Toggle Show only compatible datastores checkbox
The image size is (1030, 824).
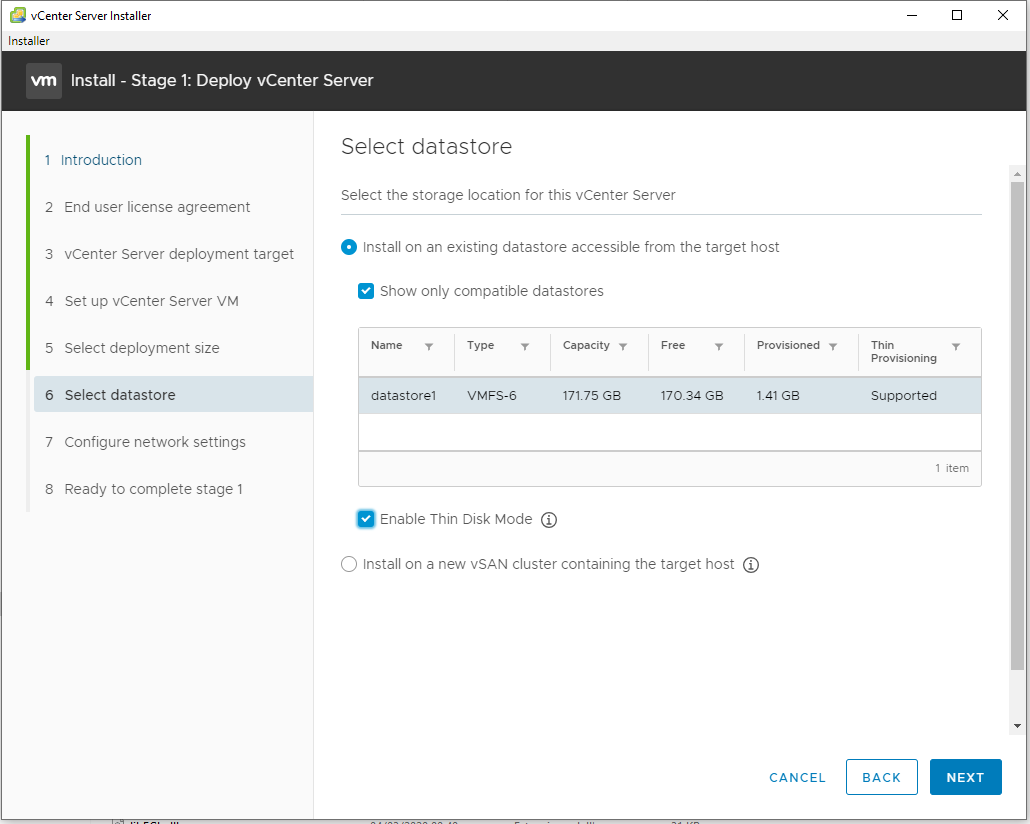pyautogui.click(x=366, y=291)
